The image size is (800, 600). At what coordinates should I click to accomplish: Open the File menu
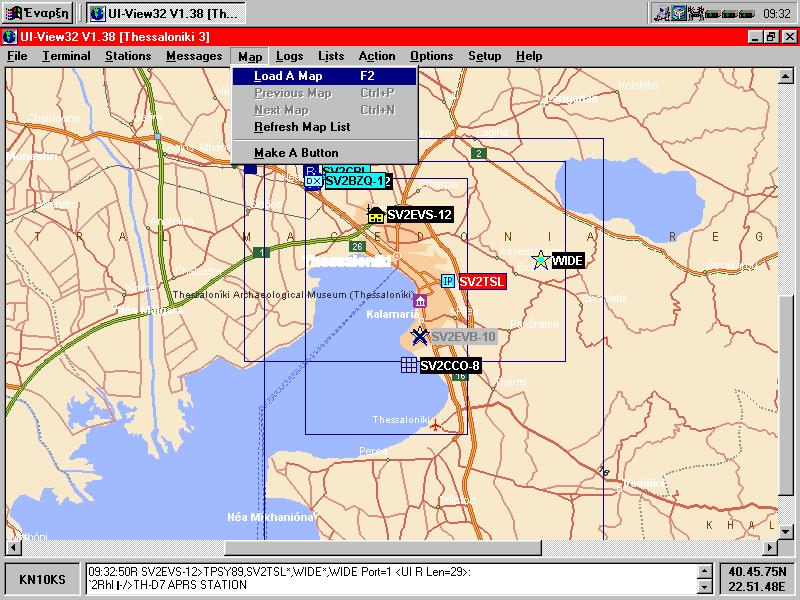pos(17,56)
